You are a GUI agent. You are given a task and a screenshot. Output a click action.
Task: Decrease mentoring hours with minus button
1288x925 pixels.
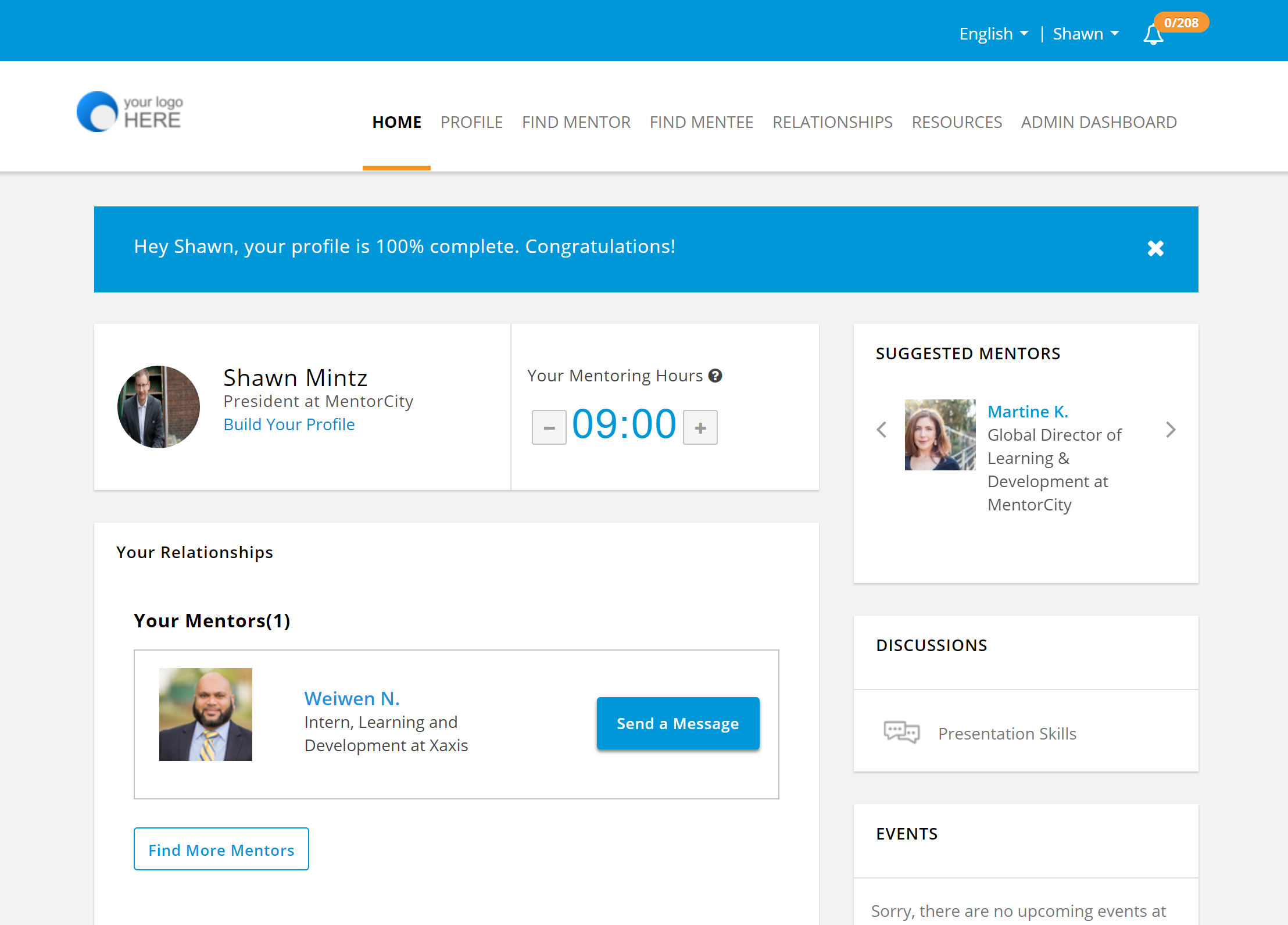click(x=549, y=427)
